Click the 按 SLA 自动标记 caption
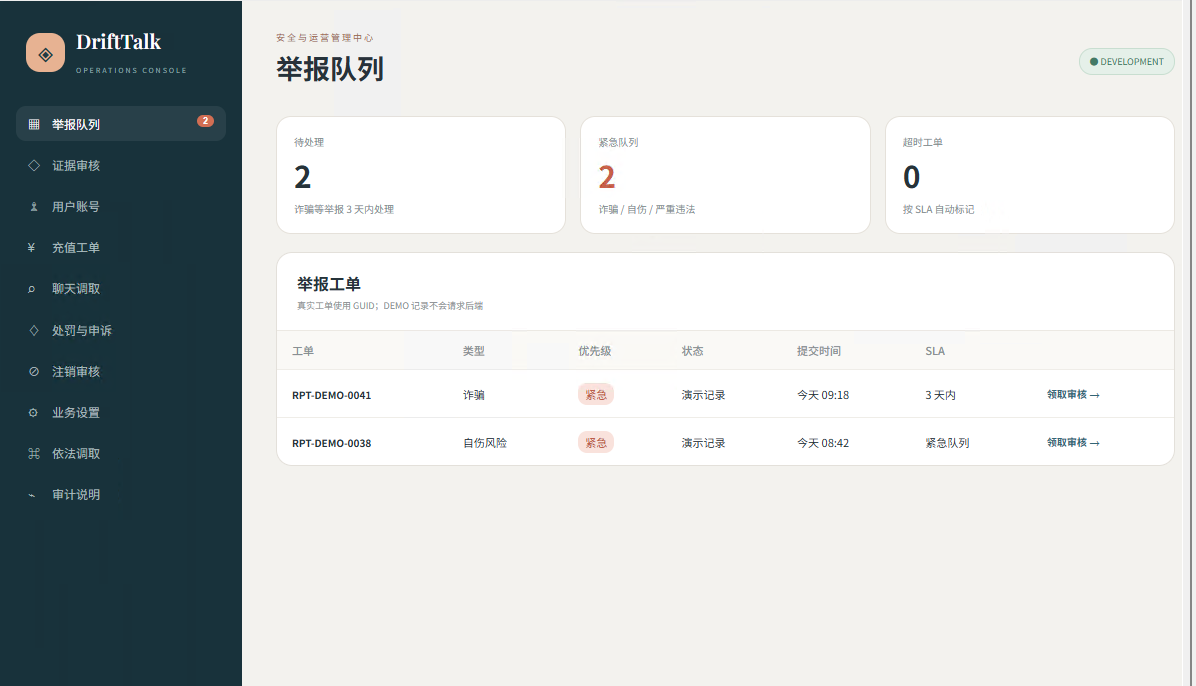 point(939,209)
